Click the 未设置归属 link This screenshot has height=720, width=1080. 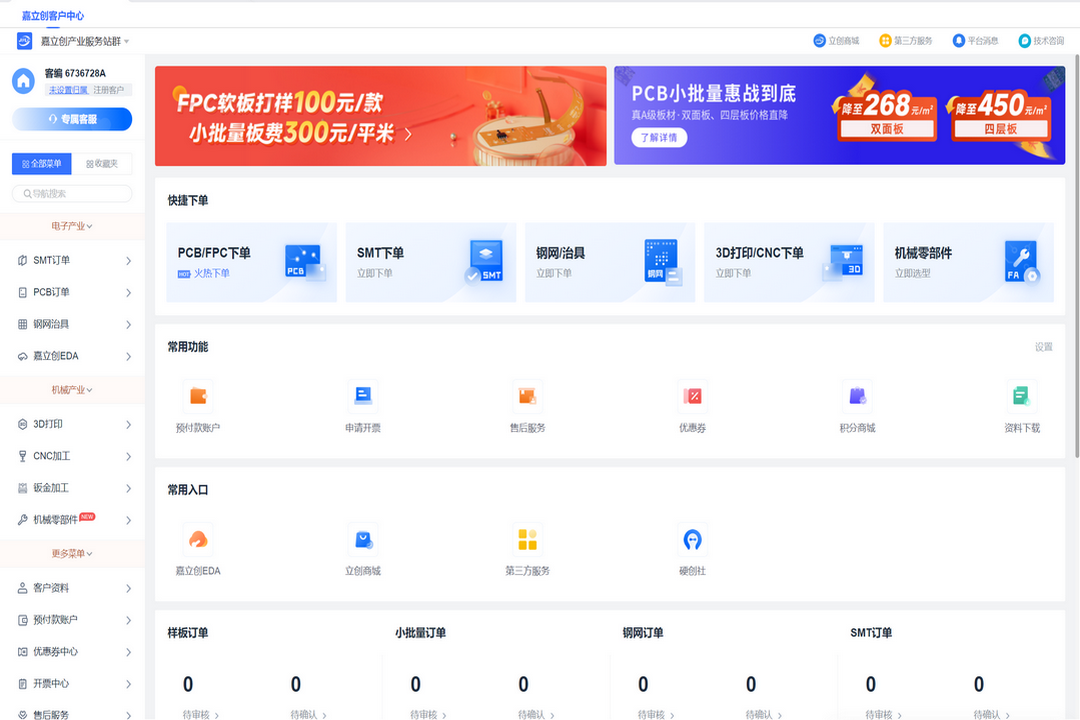(68, 90)
